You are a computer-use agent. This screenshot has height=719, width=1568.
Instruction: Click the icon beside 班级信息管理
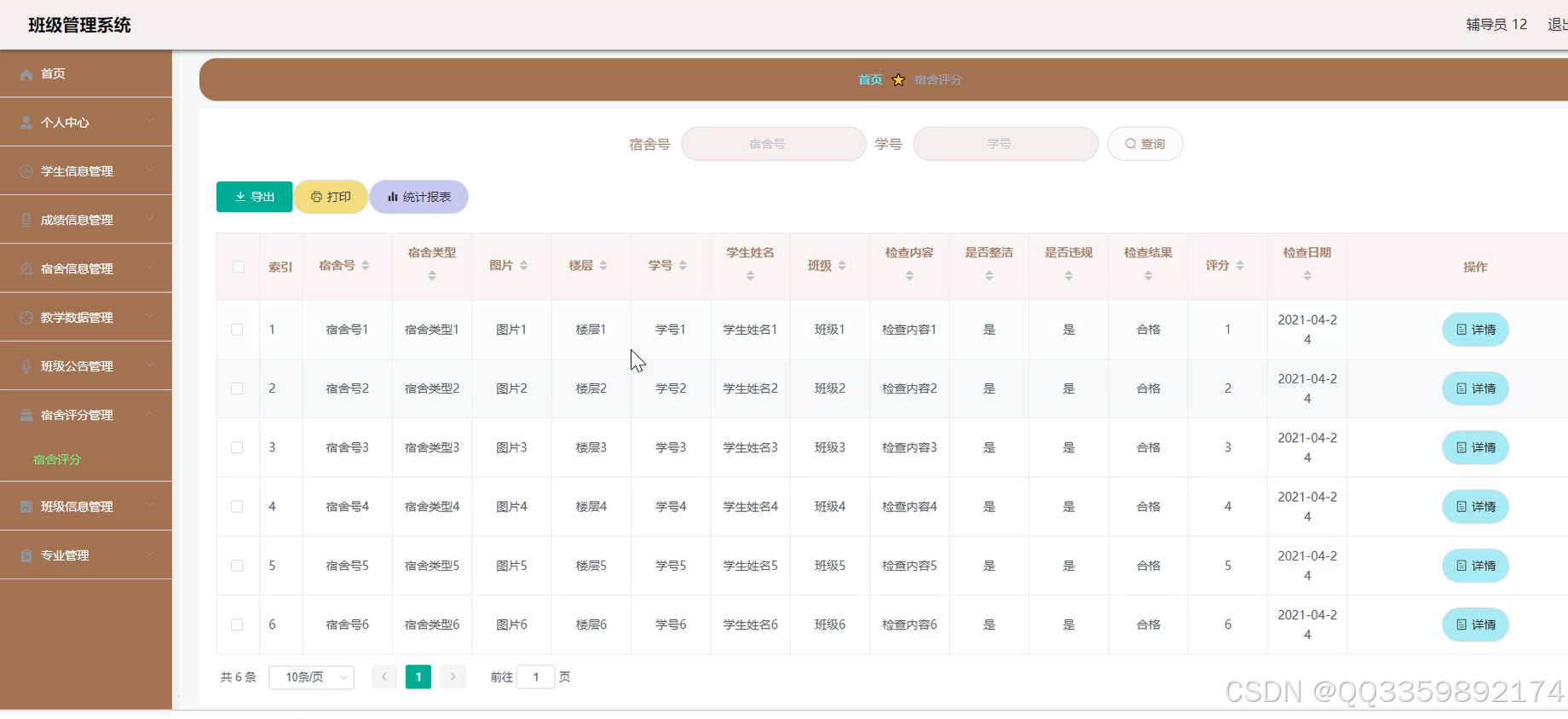tap(26, 506)
